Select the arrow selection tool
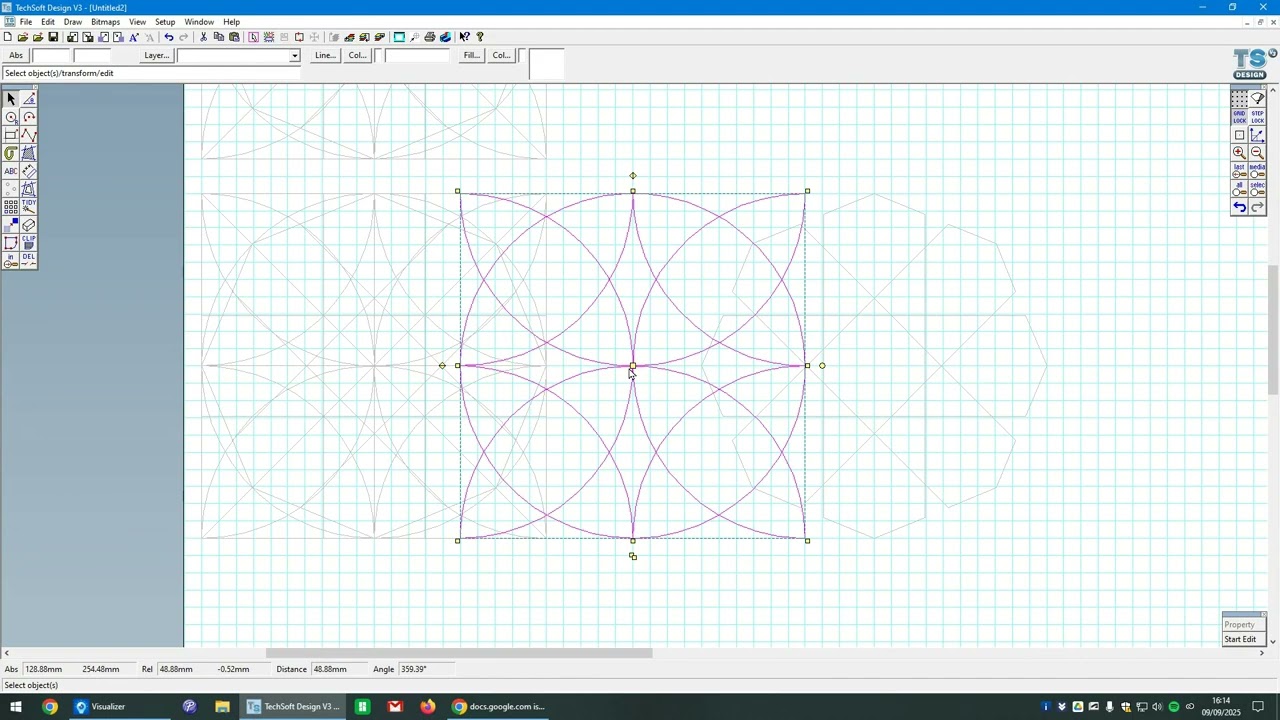Image resolution: width=1280 pixels, height=720 pixels. tap(11, 99)
